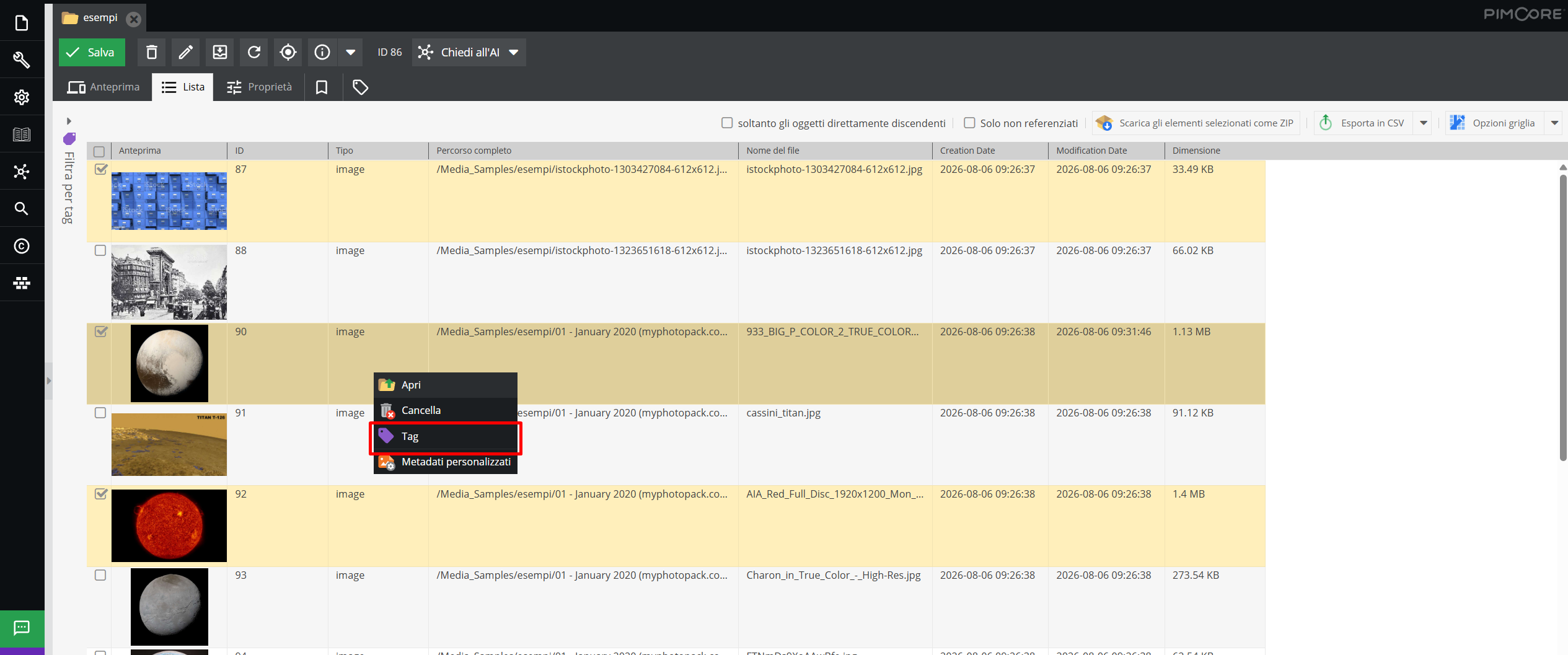This screenshot has height=655, width=1568.
Task: Open the tag tab icon next to bookmark
Action: pyautogui.click(x=360, y=87)
